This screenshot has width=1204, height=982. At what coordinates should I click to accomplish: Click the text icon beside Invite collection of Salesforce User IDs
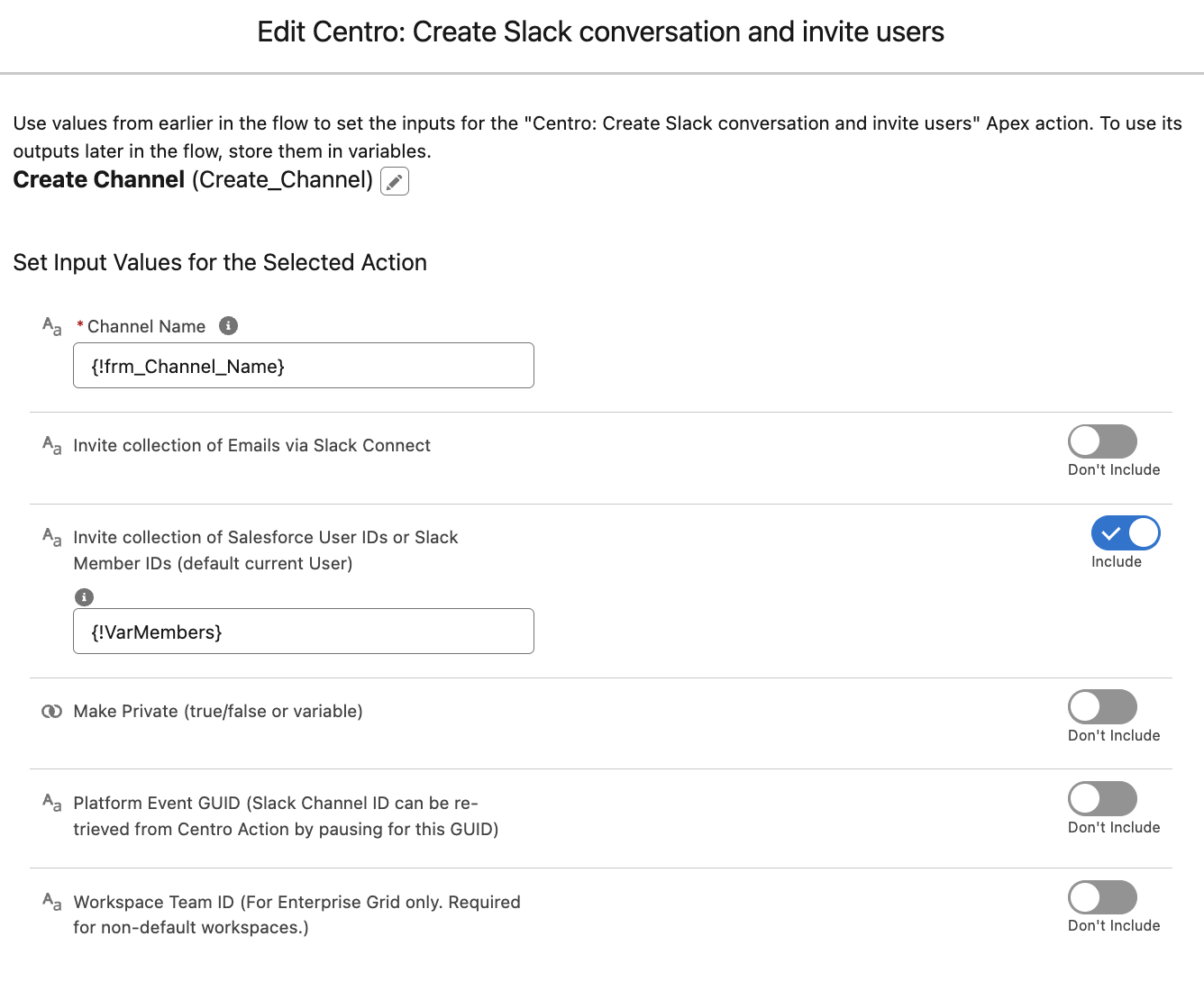[x=52, y=537]
